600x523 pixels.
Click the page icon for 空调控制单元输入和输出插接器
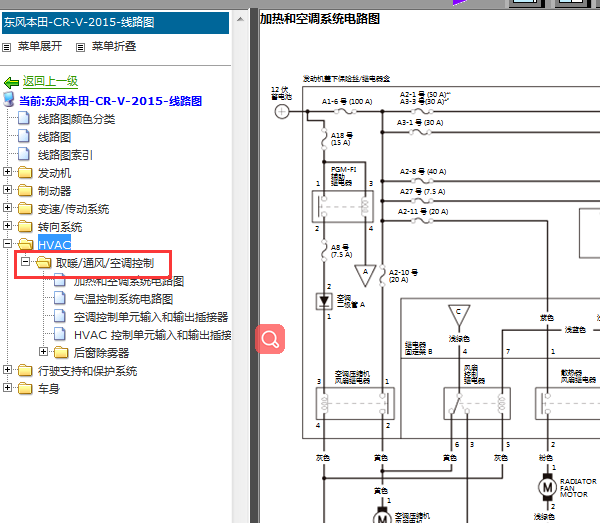click(60, 315)
